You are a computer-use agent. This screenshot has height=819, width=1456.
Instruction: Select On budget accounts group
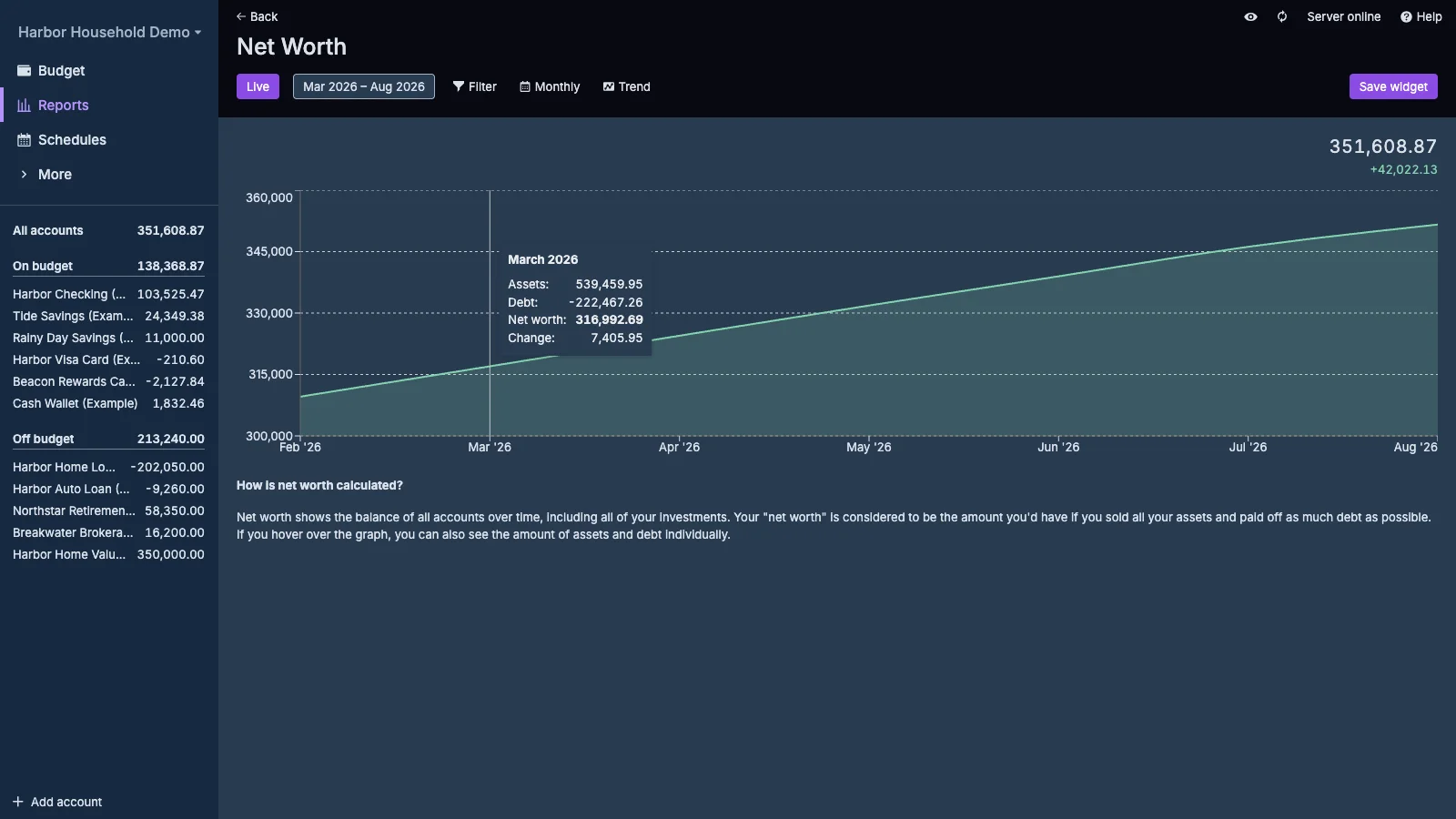[108, 266]
